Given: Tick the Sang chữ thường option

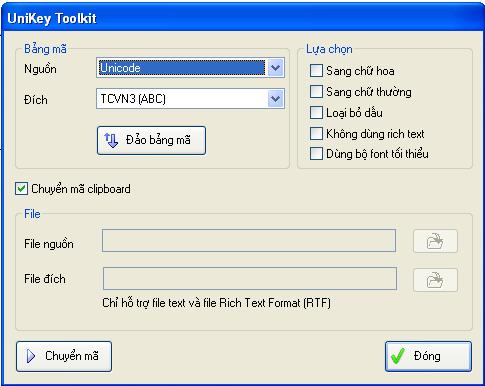Looking at the screenshot, I should (x=316, y=91).
